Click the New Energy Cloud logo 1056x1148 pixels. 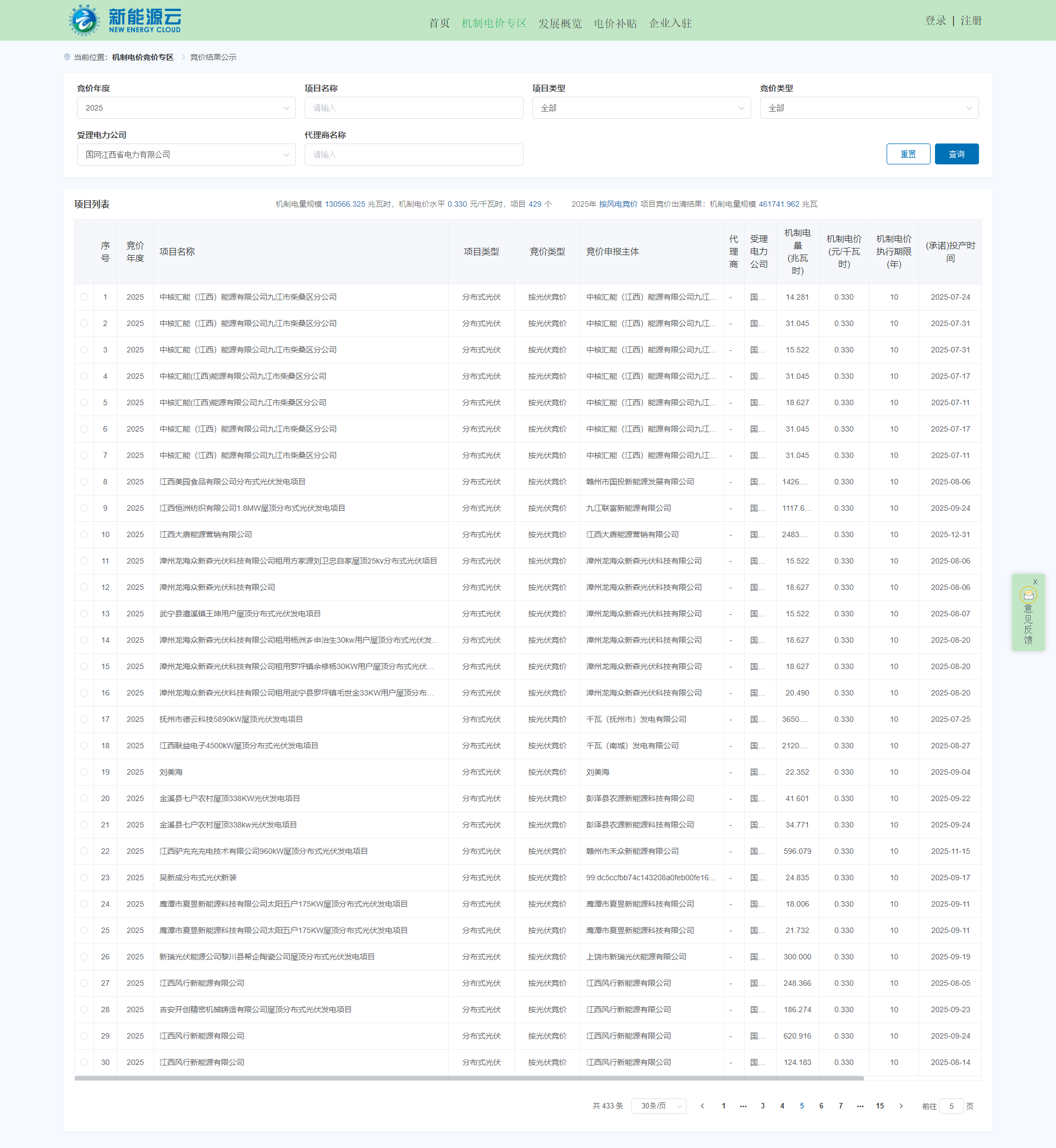[125, 20]
